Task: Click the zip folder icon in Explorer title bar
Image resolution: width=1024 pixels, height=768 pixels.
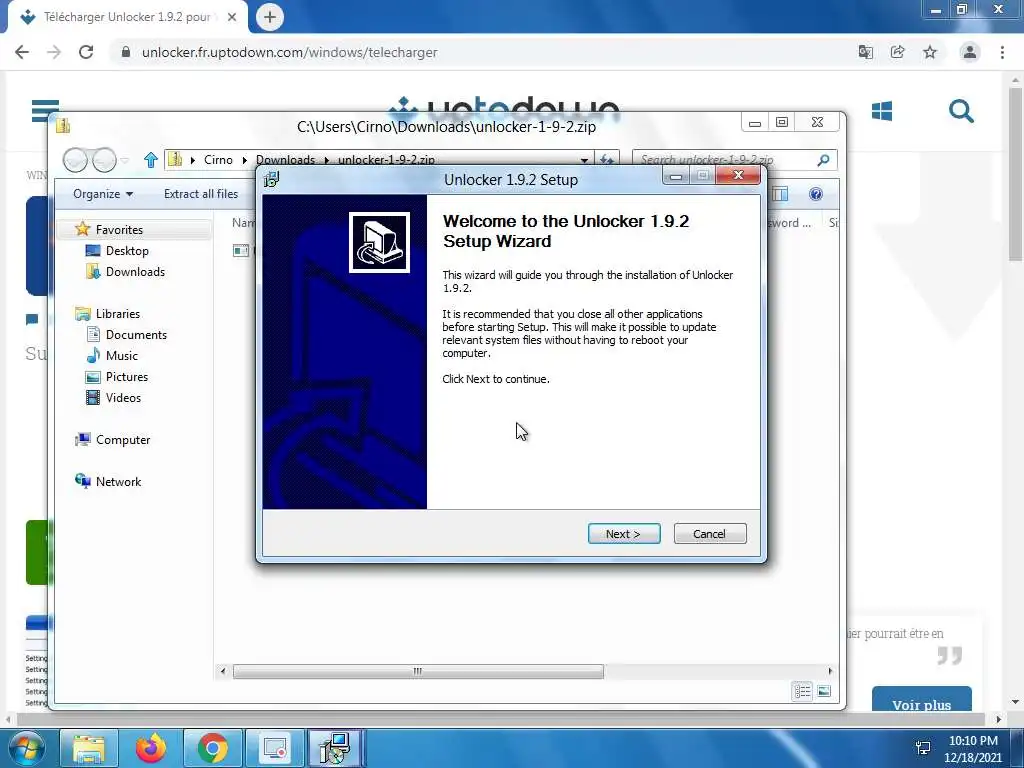Action: pos(63,125)
